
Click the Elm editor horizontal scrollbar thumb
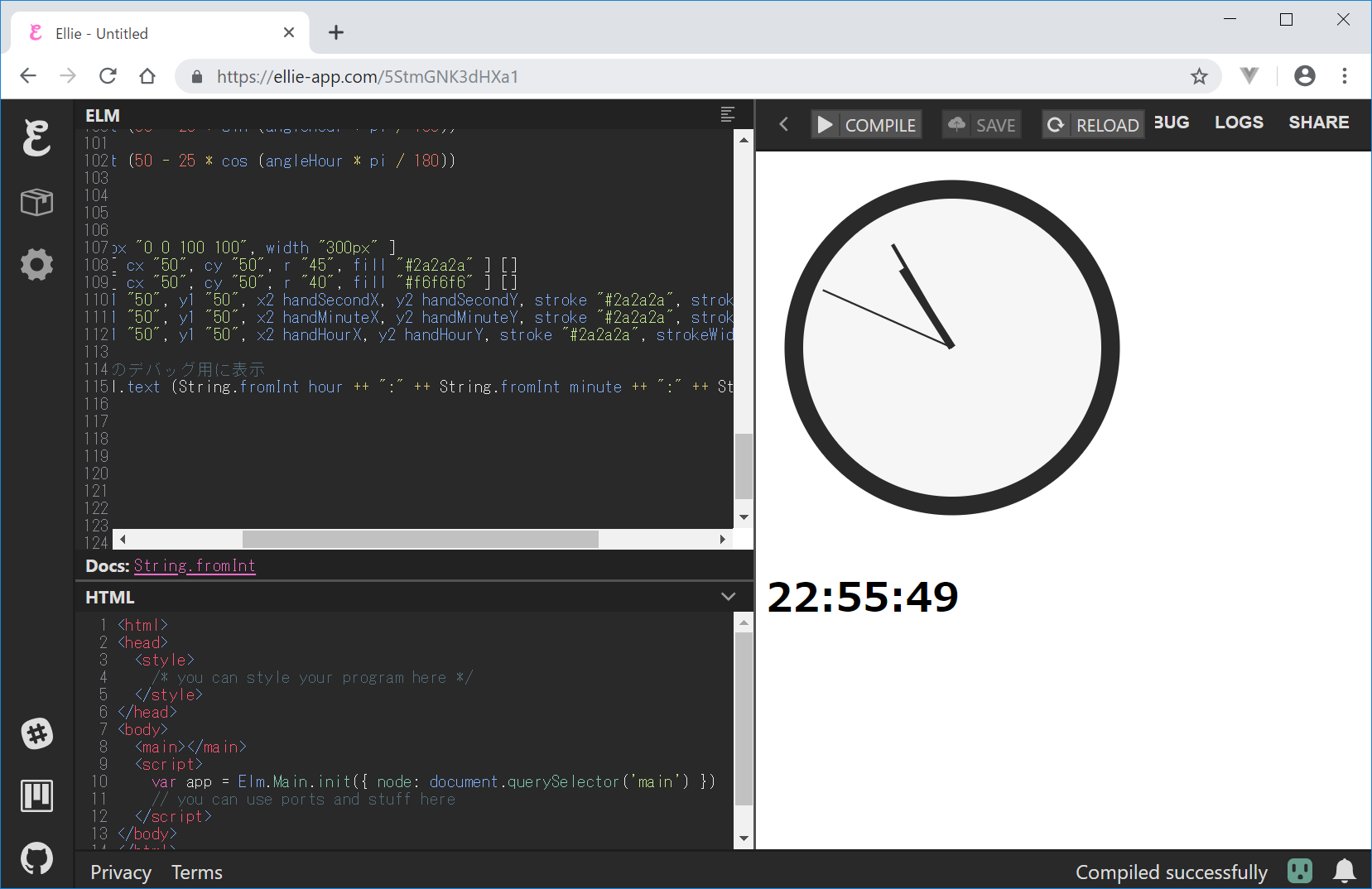pos(421,540)
